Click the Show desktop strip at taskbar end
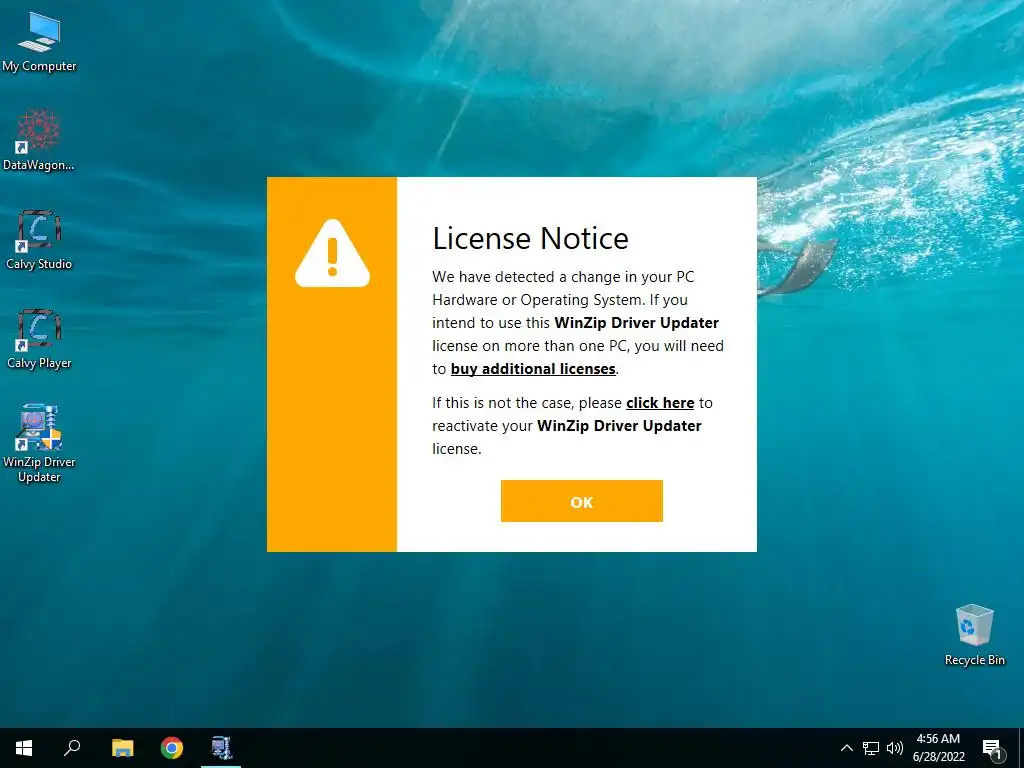1024x768 pixels. 1021,748
